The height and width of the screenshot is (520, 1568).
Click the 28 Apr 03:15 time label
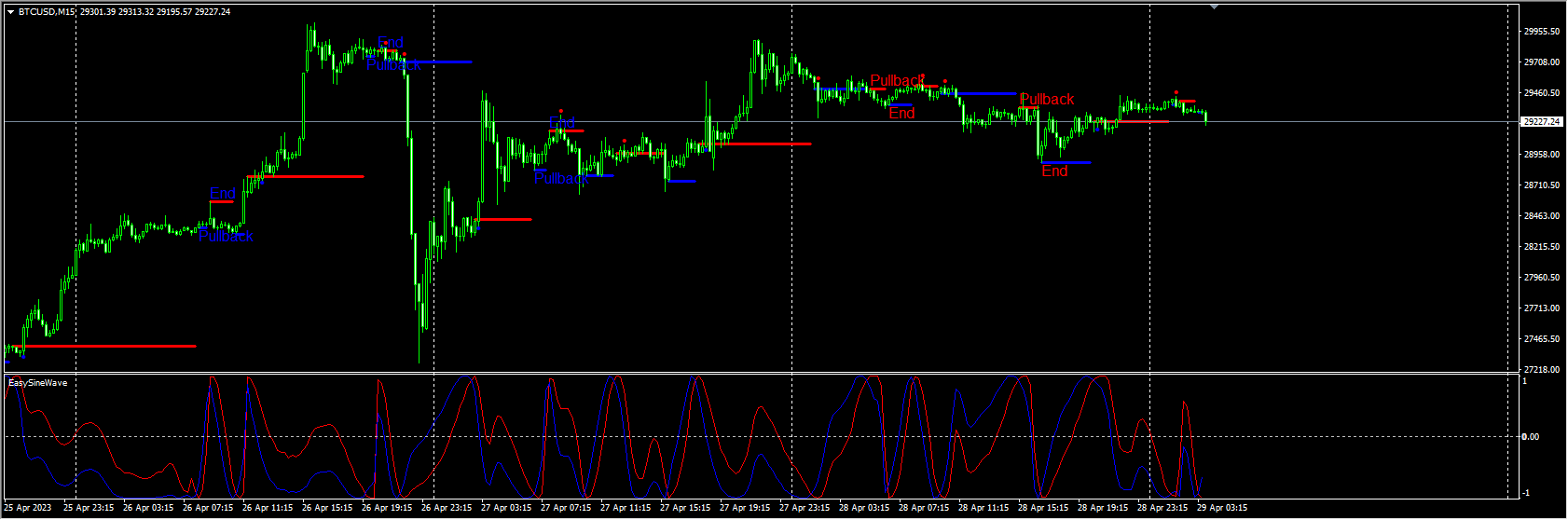click(x=864, y=509)
